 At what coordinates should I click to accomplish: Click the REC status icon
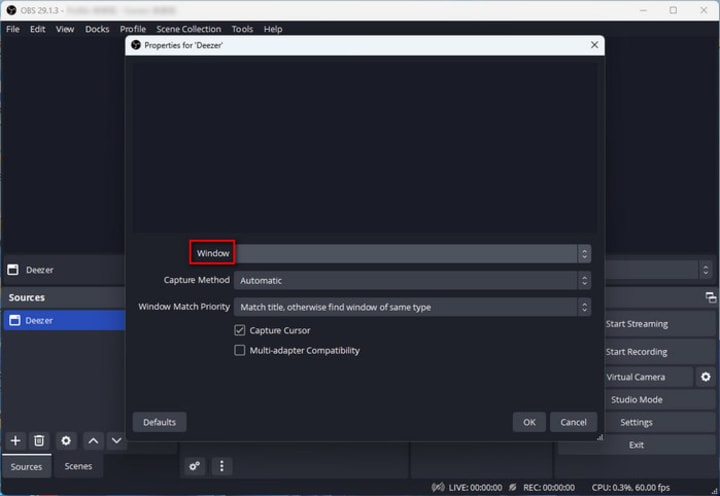(x=512, y=487)
